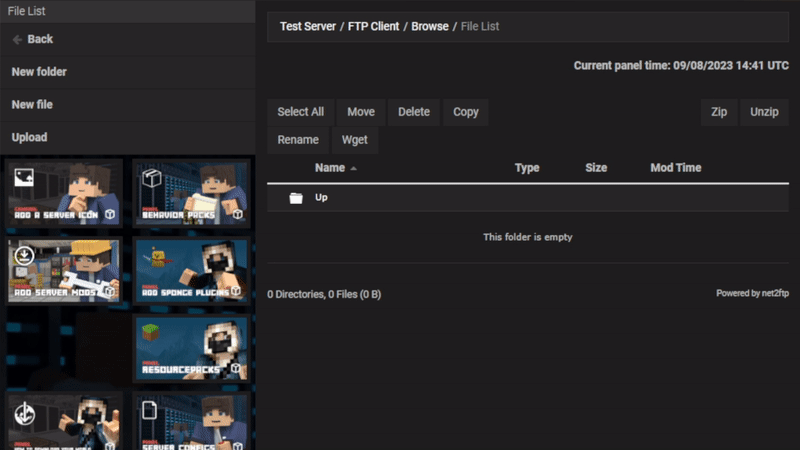Open the Add a Server Icon tutorial thumbnail
Image resolution: width=800 pixels, height=450 pixels.
point(65,190)
